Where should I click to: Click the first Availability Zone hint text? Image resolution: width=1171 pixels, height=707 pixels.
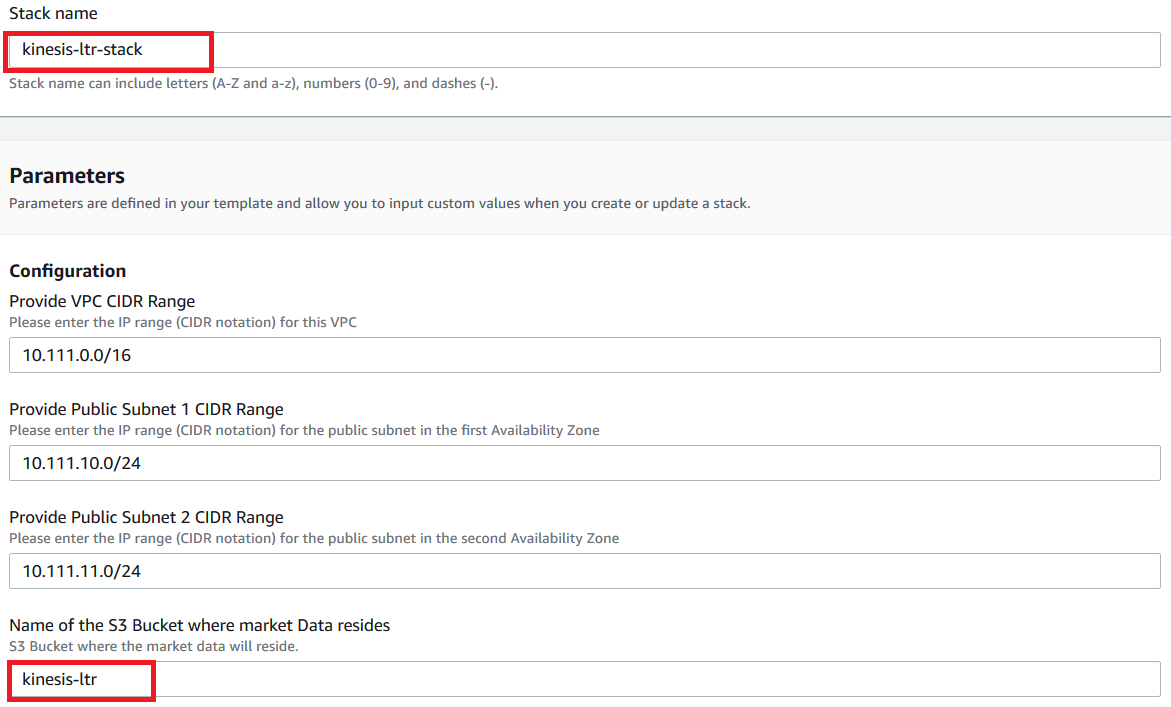click(x=304, y=431)
